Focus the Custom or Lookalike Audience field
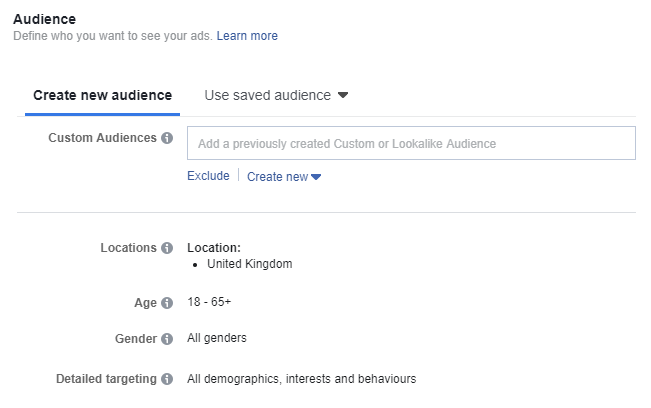Image resolution: width=651 pixels, height=408 pixels. point(411,143)
